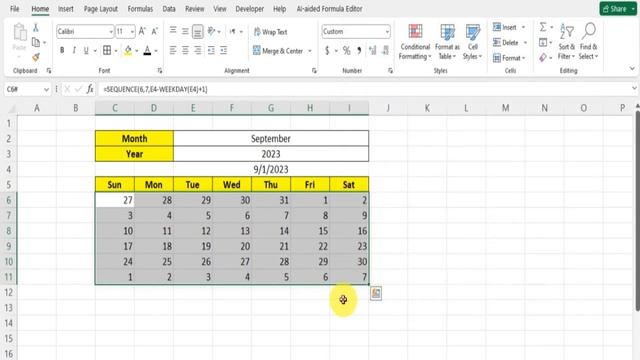Image resolution: width=640 pixels, height=360 pixels.
Task: Align cell text left
Action: pyautogui.click(x=173, y=50)
